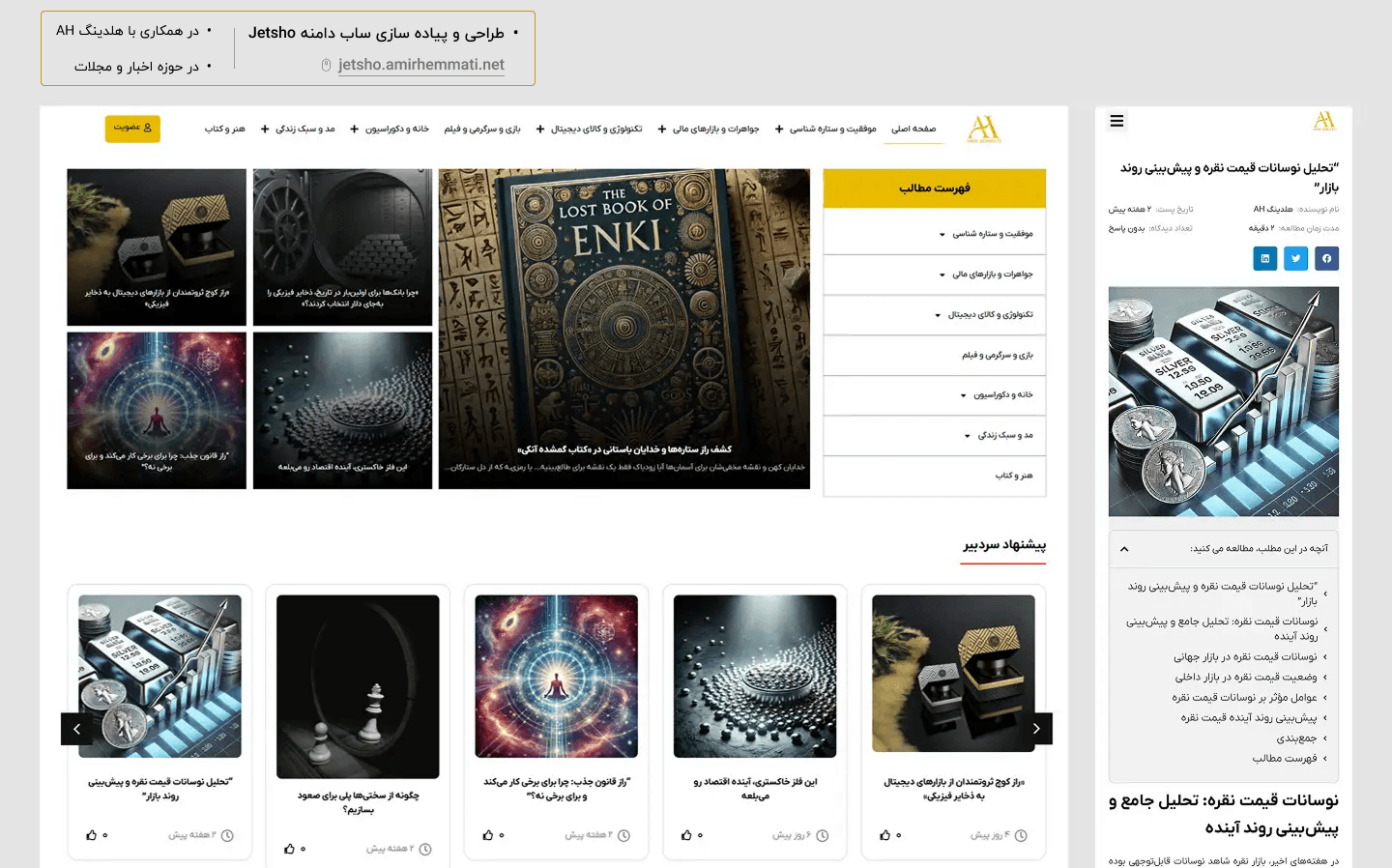
Task: Click the AH logo in desktop header
Action: pyautogui.click(x=984, y=129)
